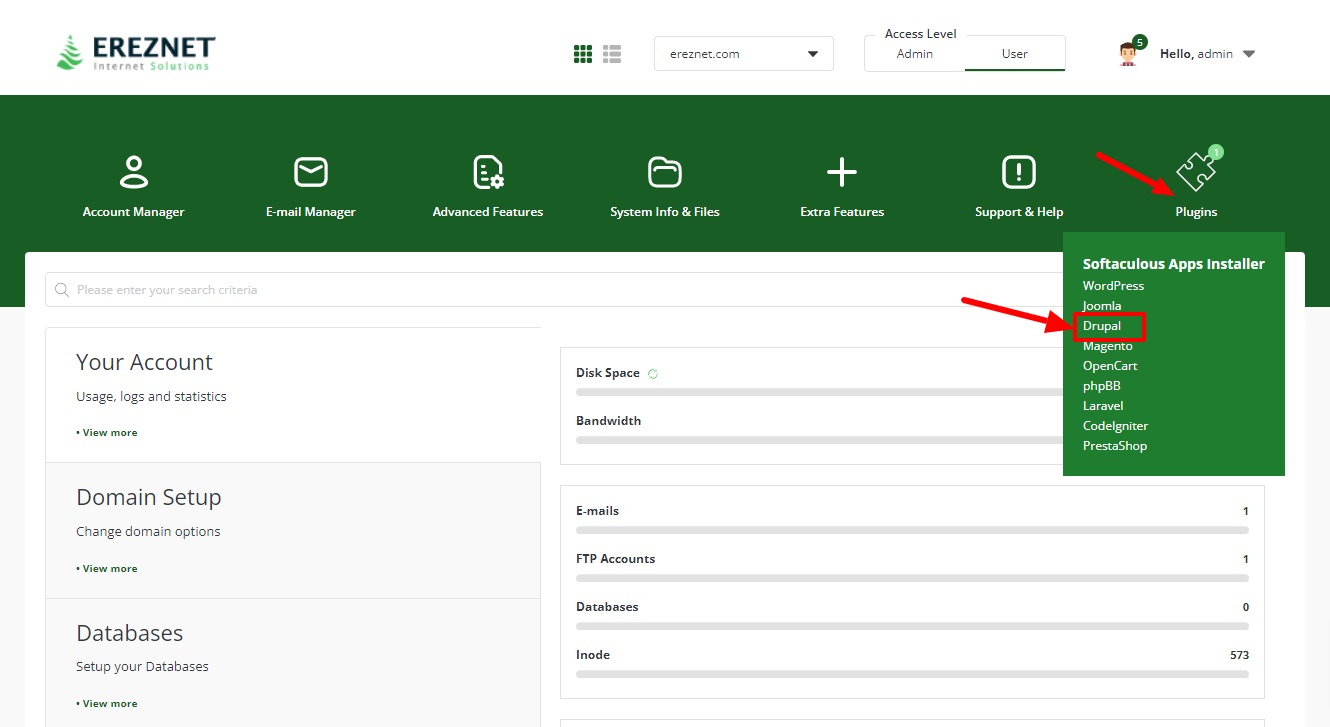
Task: Open the System Info & Files folder icon
Action: click(x=665, y=172)
